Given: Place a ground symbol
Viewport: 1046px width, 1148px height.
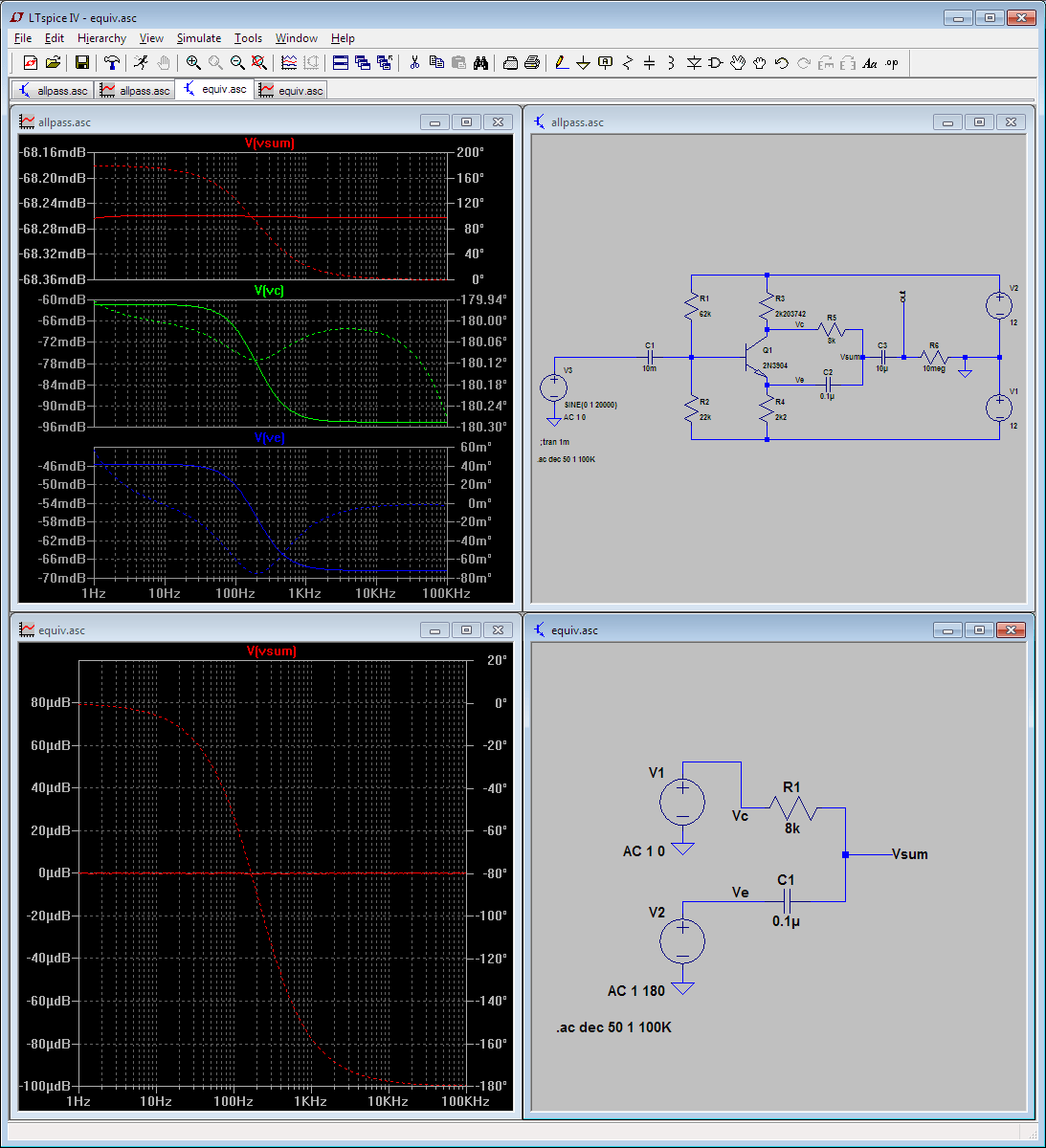Looking at the screenshot, I should (x=584, y=63).
